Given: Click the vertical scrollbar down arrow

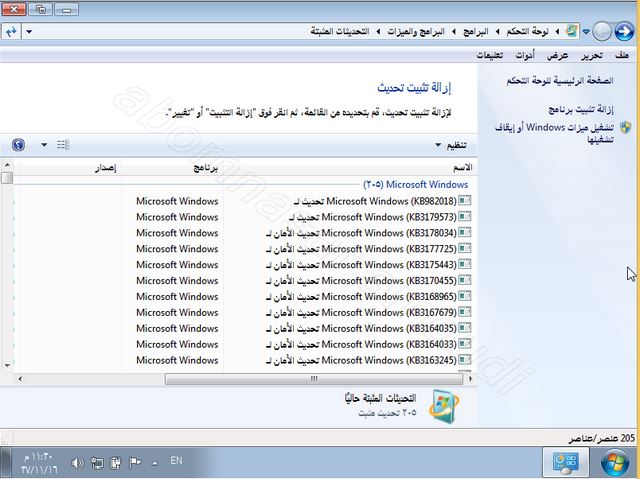Looking at the screenshot, I should click(x=7, y=365).
